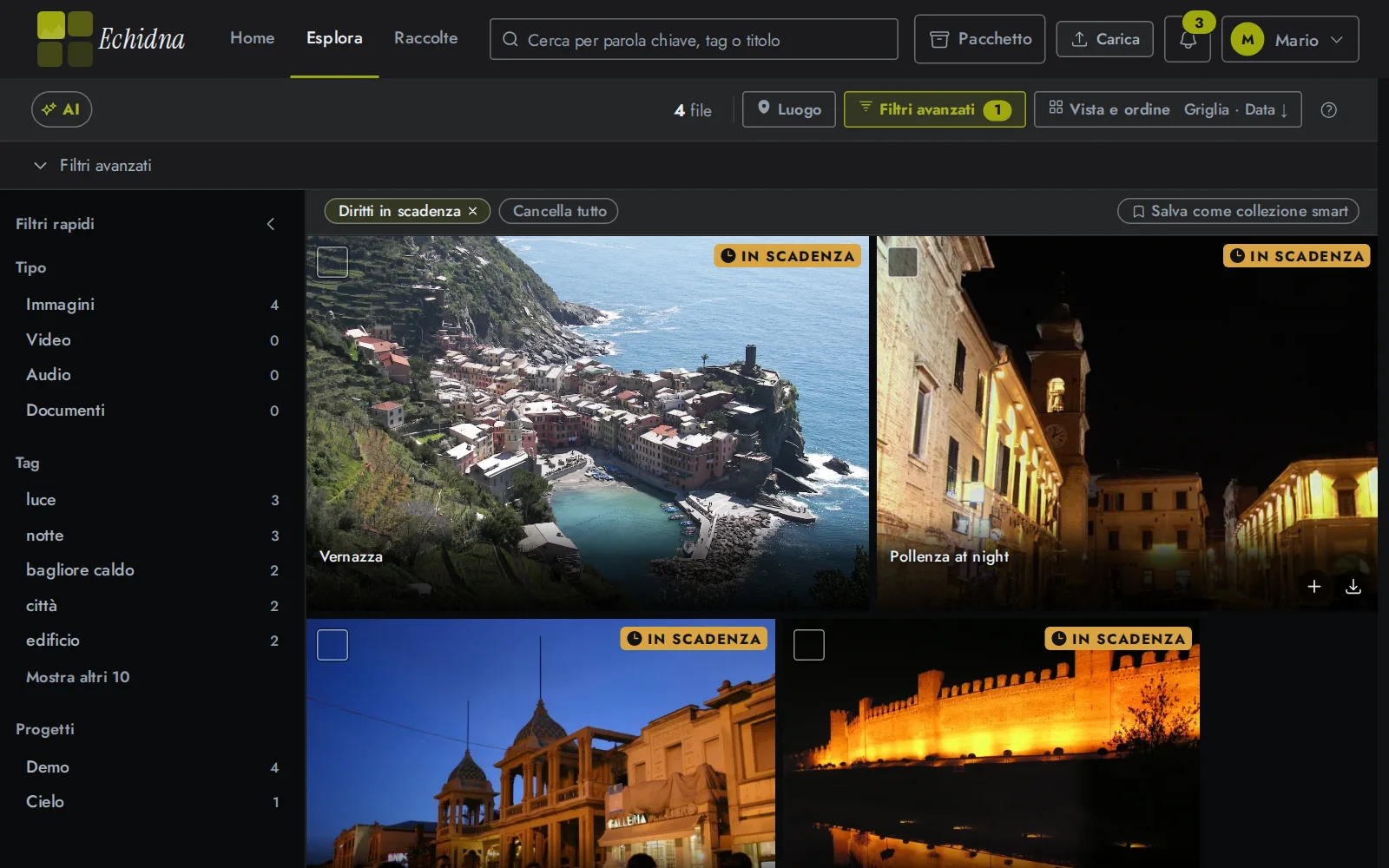Open the Vista e ordine dropdown
1389x868 pixels.
coord(1168,109)
